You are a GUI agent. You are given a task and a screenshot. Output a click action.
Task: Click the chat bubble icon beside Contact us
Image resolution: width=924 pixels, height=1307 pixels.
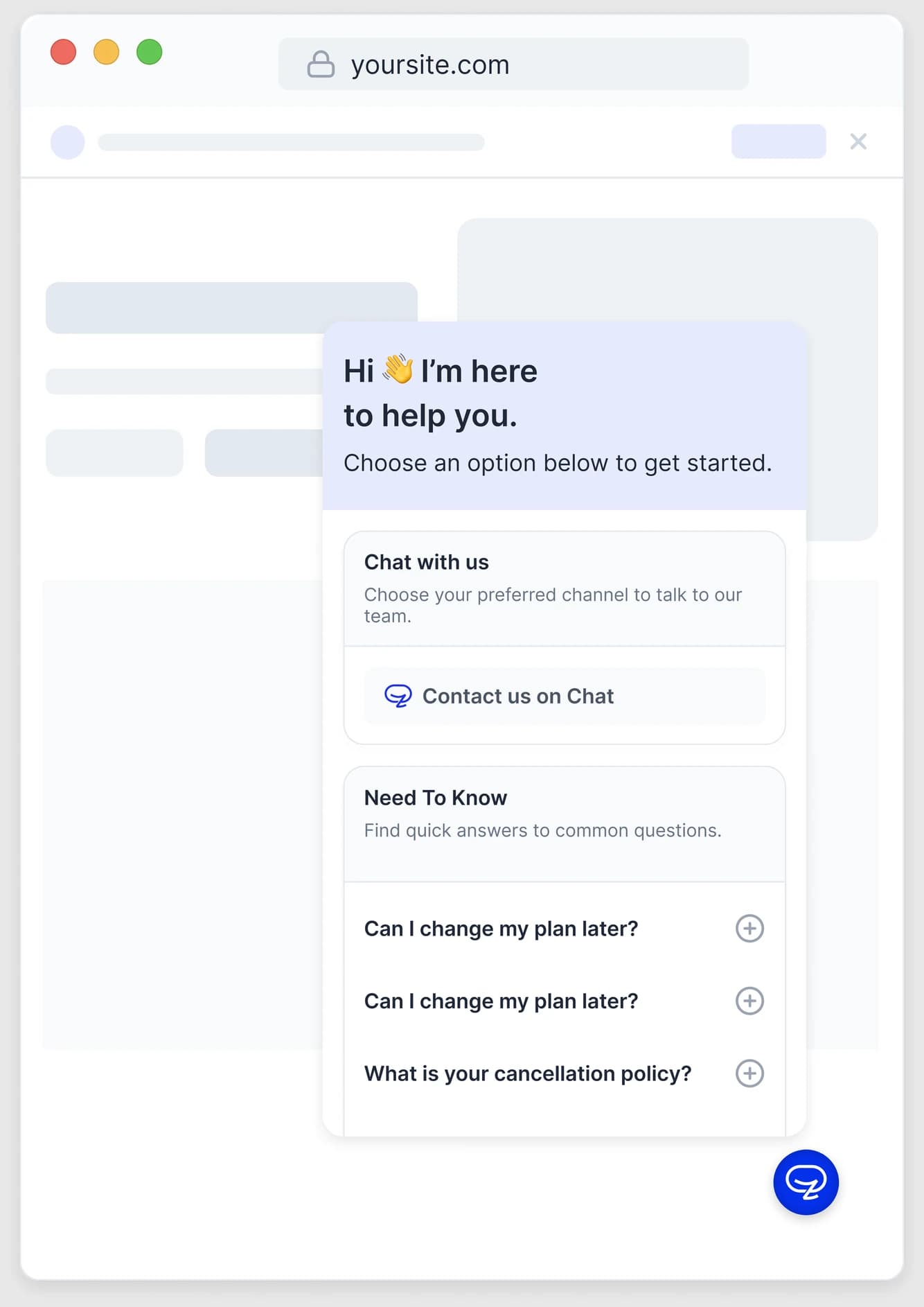click(x=398, y=696)
